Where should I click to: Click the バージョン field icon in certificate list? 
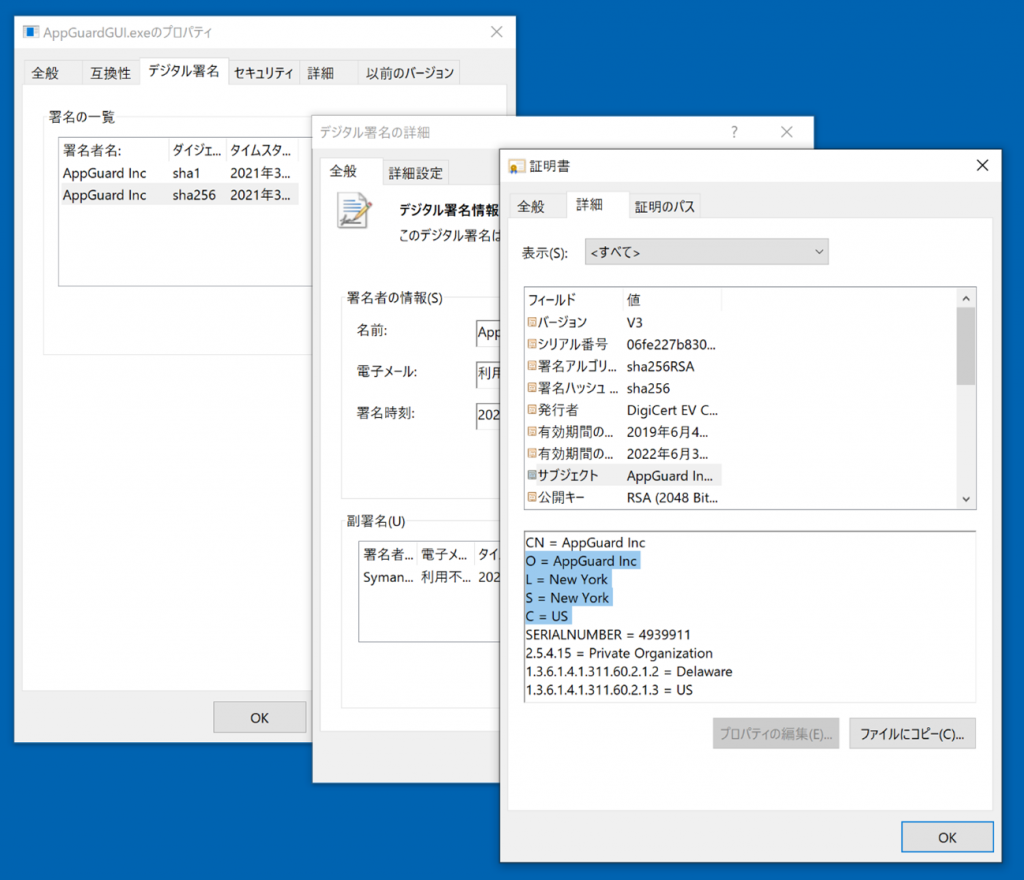[532, 322]
